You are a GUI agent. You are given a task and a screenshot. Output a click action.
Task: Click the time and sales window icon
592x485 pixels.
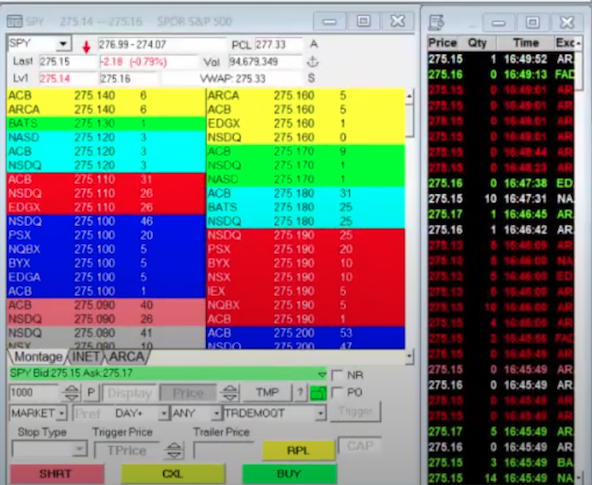pos(436,22)
